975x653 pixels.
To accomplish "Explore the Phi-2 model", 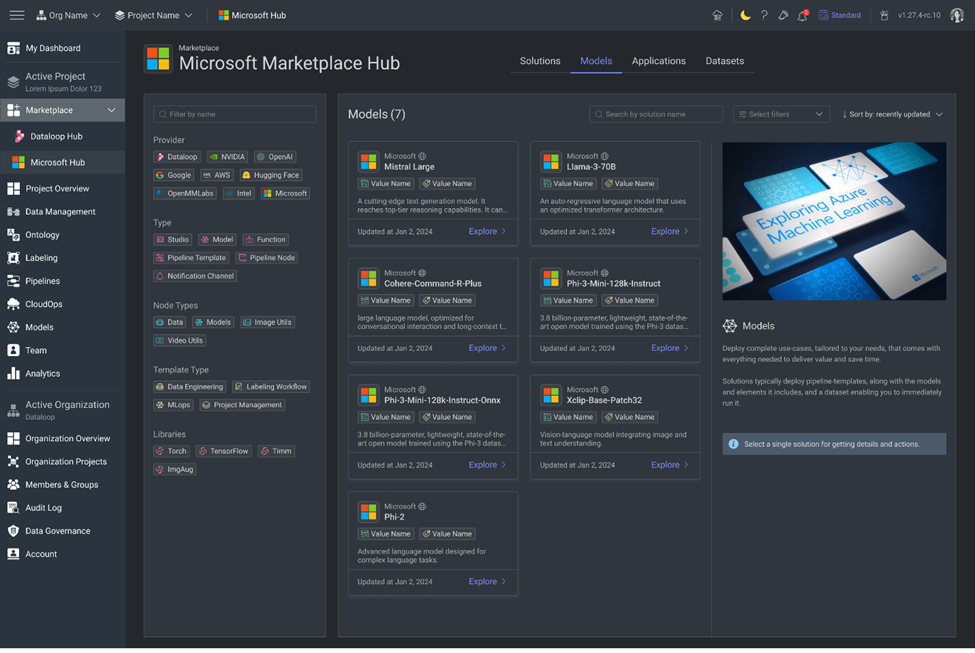I will pos(487,582).
